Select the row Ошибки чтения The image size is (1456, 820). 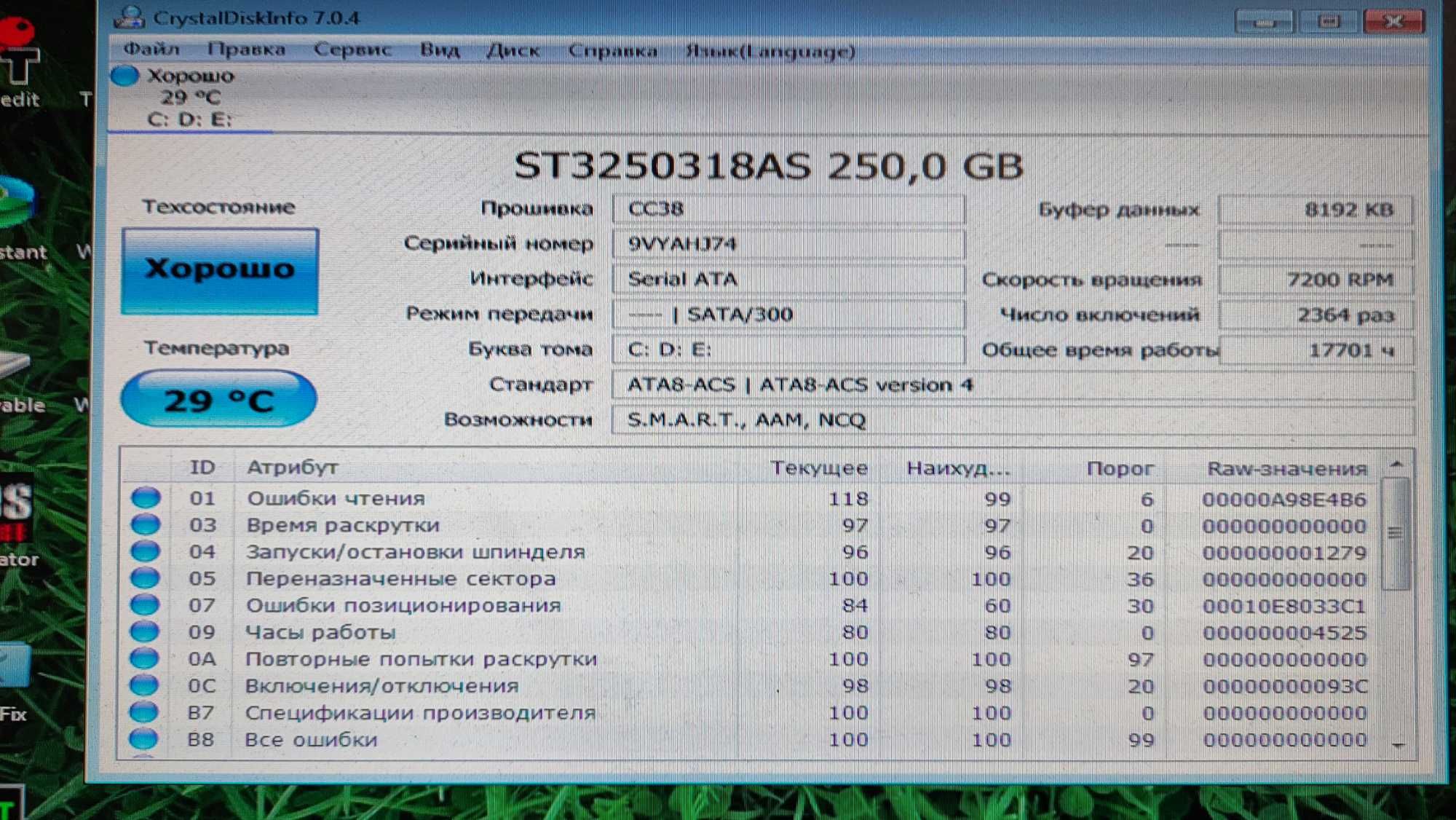point(750,499)
